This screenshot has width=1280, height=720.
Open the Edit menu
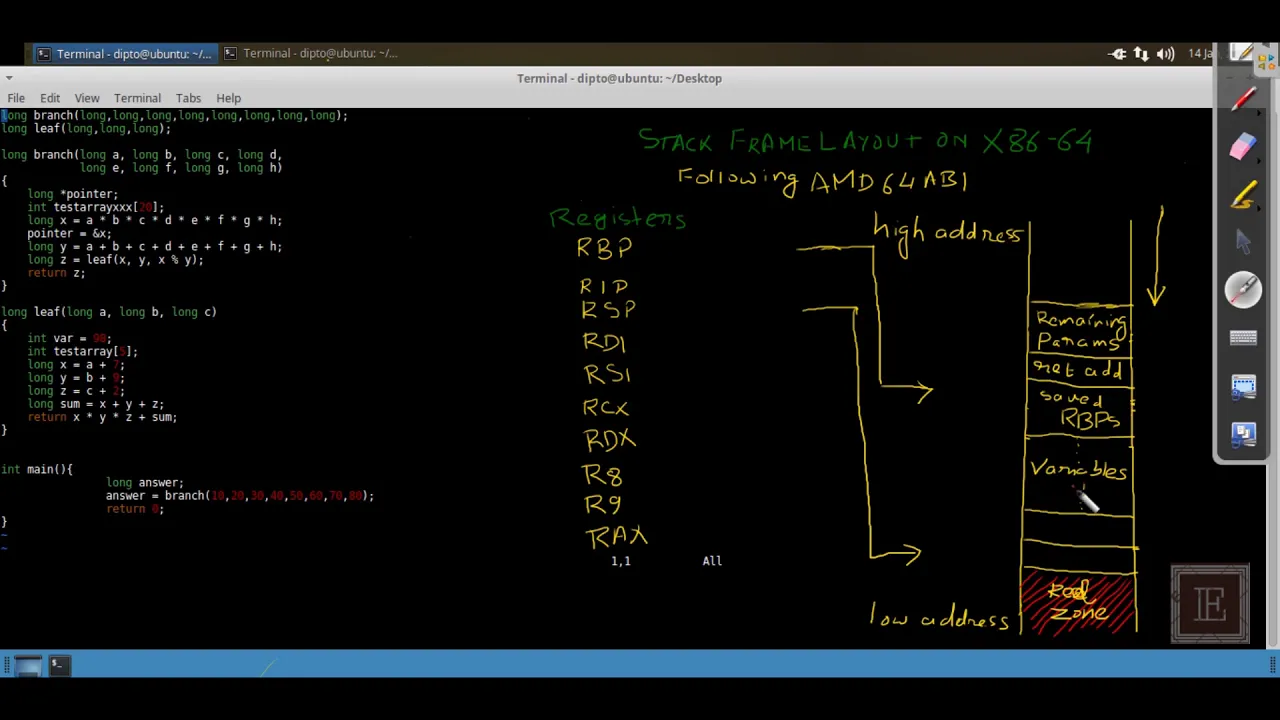coord(50,98)
